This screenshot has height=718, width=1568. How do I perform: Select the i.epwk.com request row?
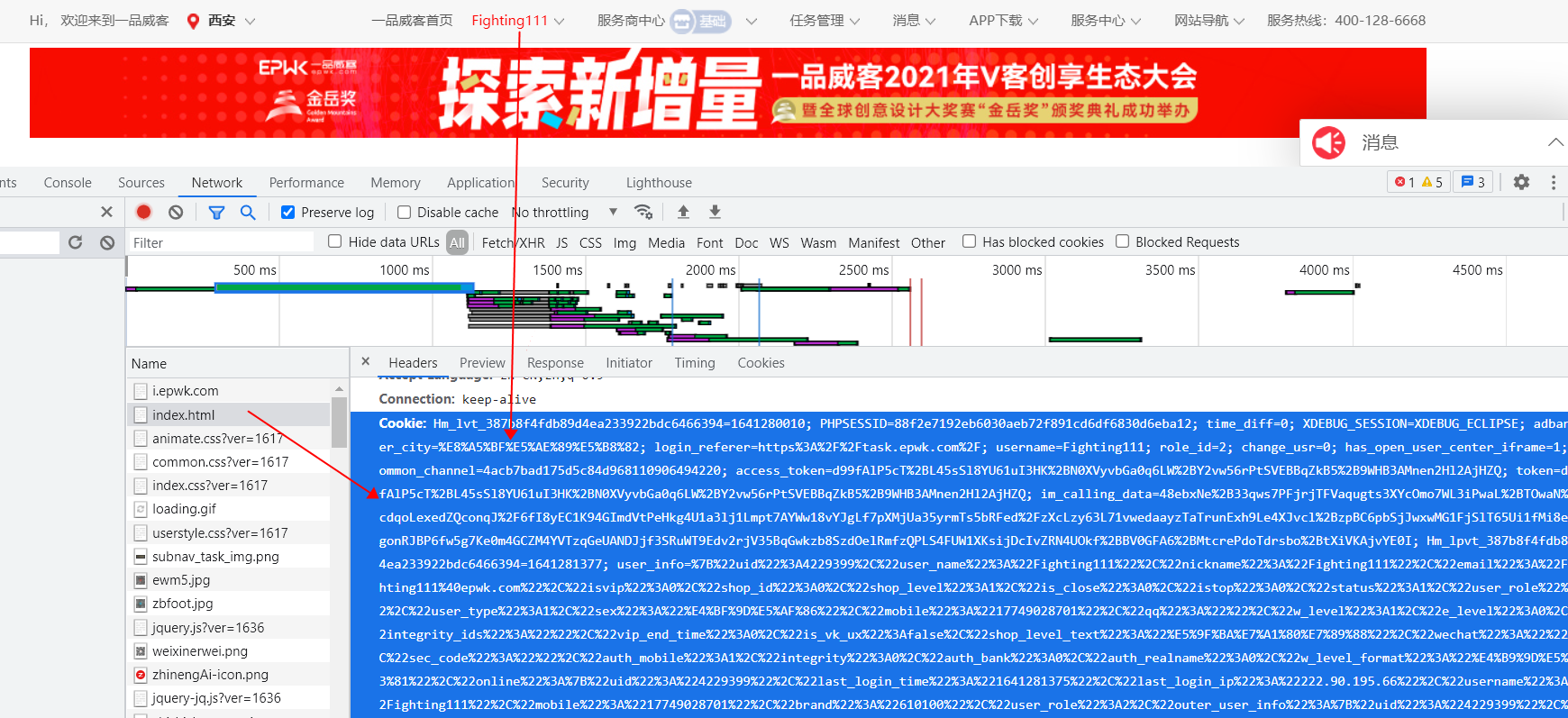coord(228,391)
